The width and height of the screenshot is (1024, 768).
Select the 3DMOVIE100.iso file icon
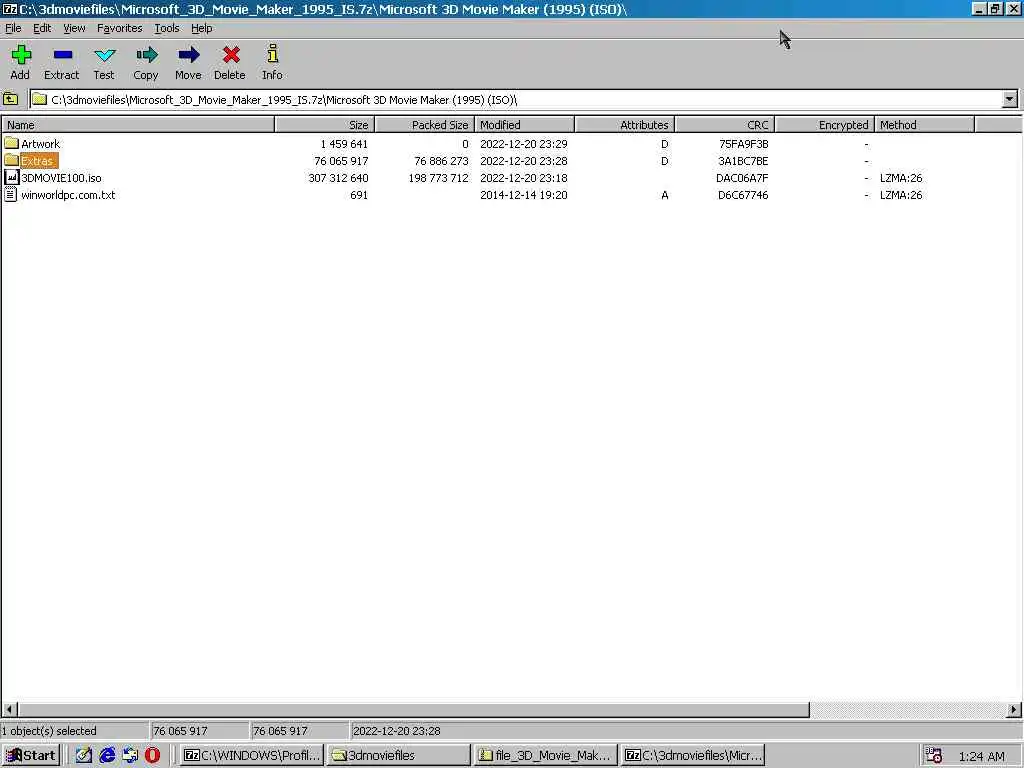click(x=11, y=177)
